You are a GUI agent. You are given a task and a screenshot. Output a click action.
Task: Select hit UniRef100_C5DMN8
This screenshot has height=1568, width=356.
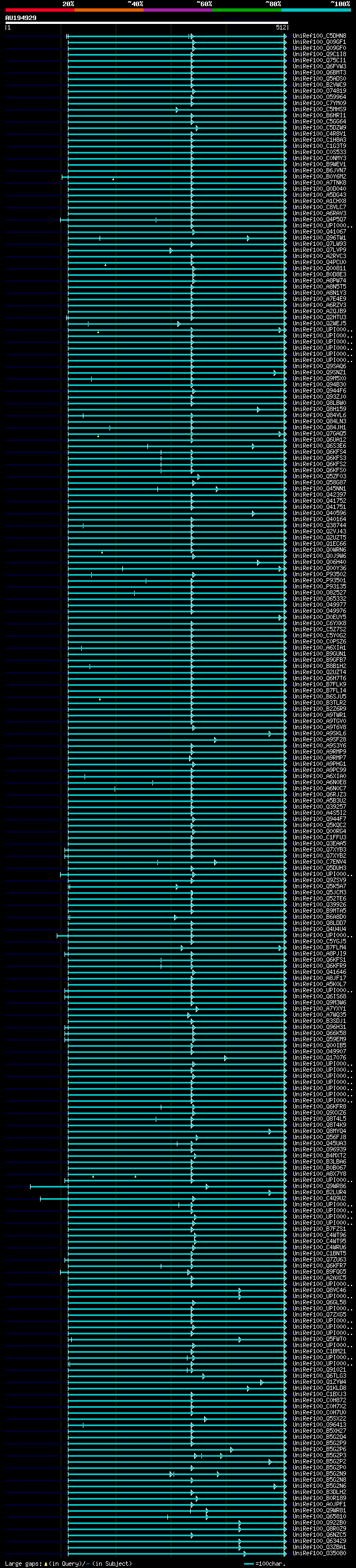click(319, 36)
